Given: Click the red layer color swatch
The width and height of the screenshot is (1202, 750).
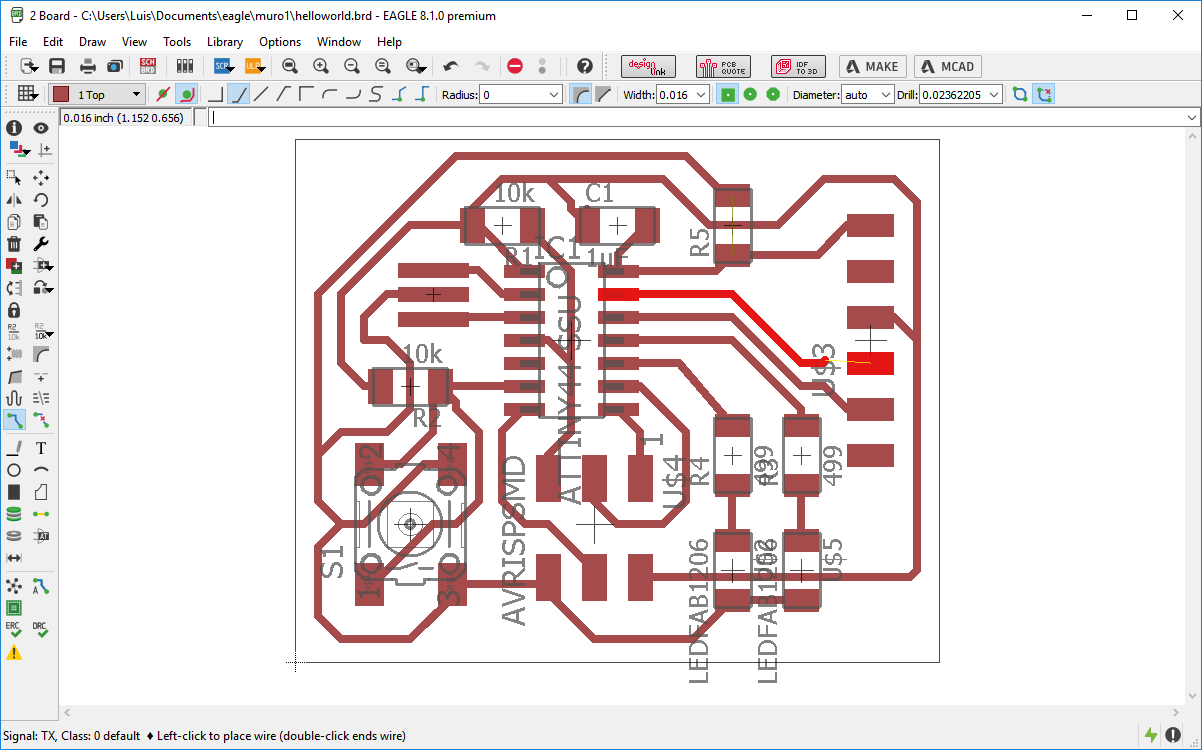Looking at the screenshot, I should (61, 94).
